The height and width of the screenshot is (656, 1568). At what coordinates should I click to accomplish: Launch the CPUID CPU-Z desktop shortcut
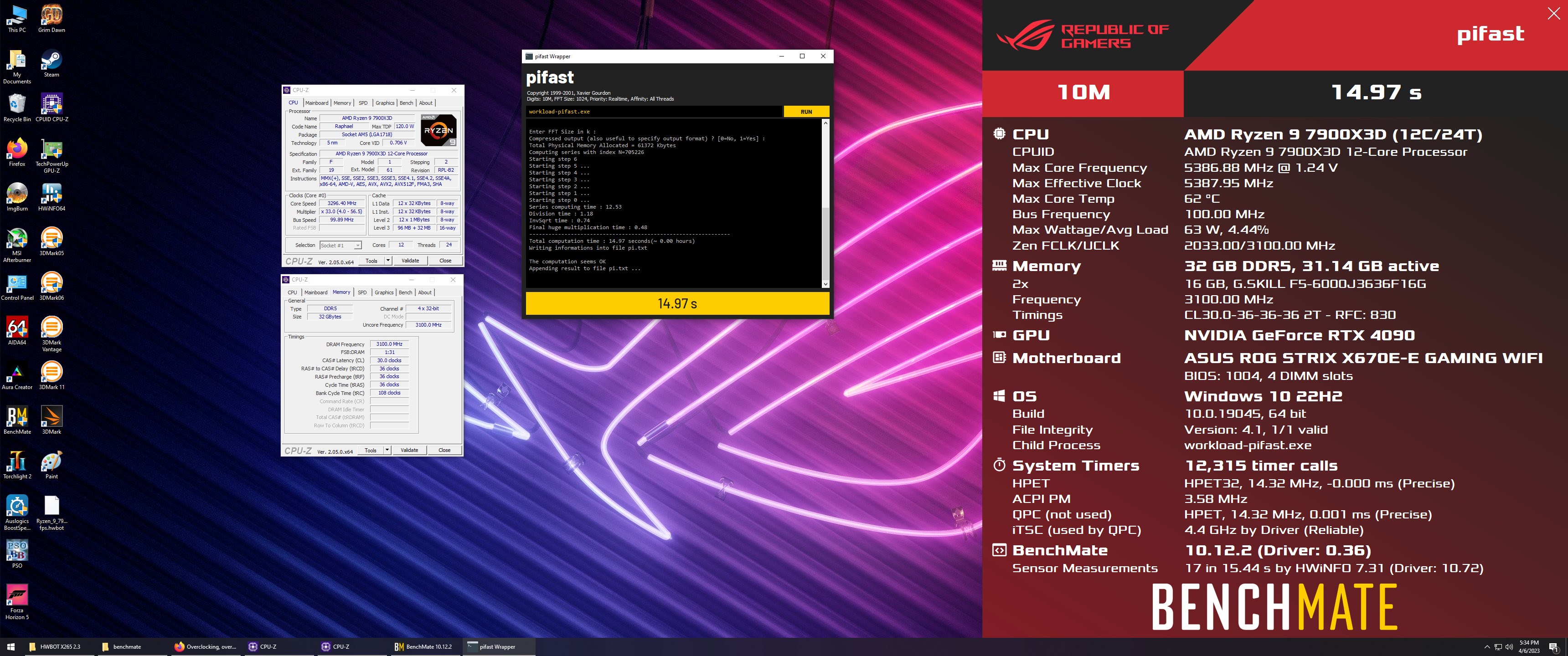52,108
